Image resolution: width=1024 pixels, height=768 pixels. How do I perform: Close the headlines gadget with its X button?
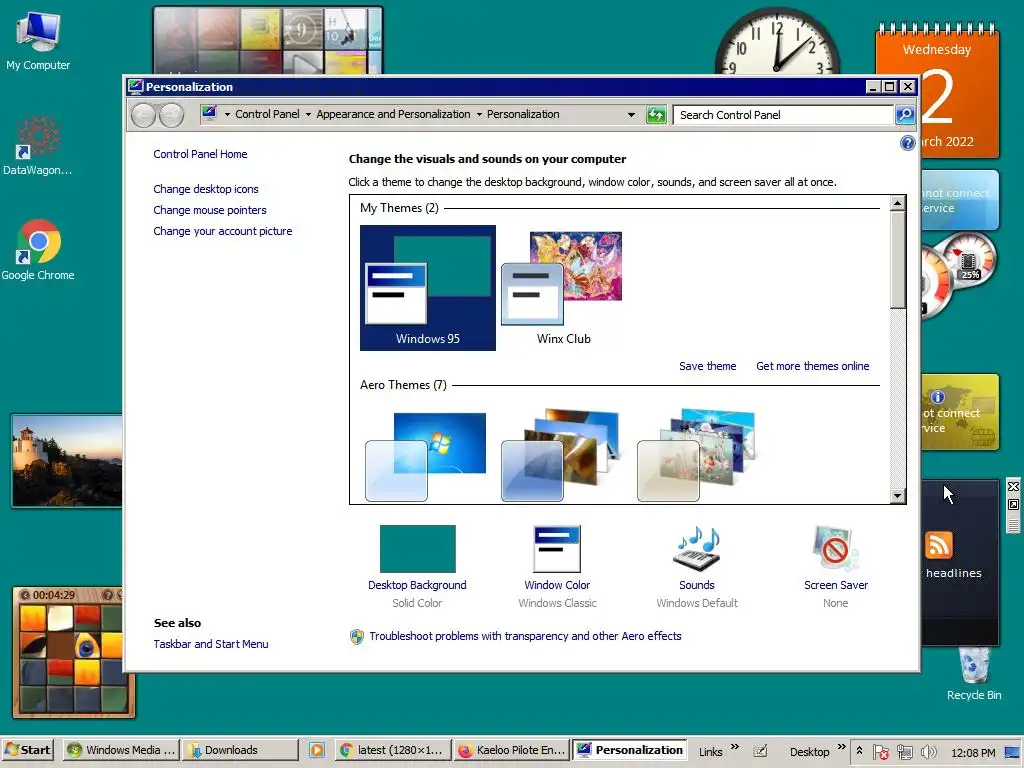click(1014, 487)
